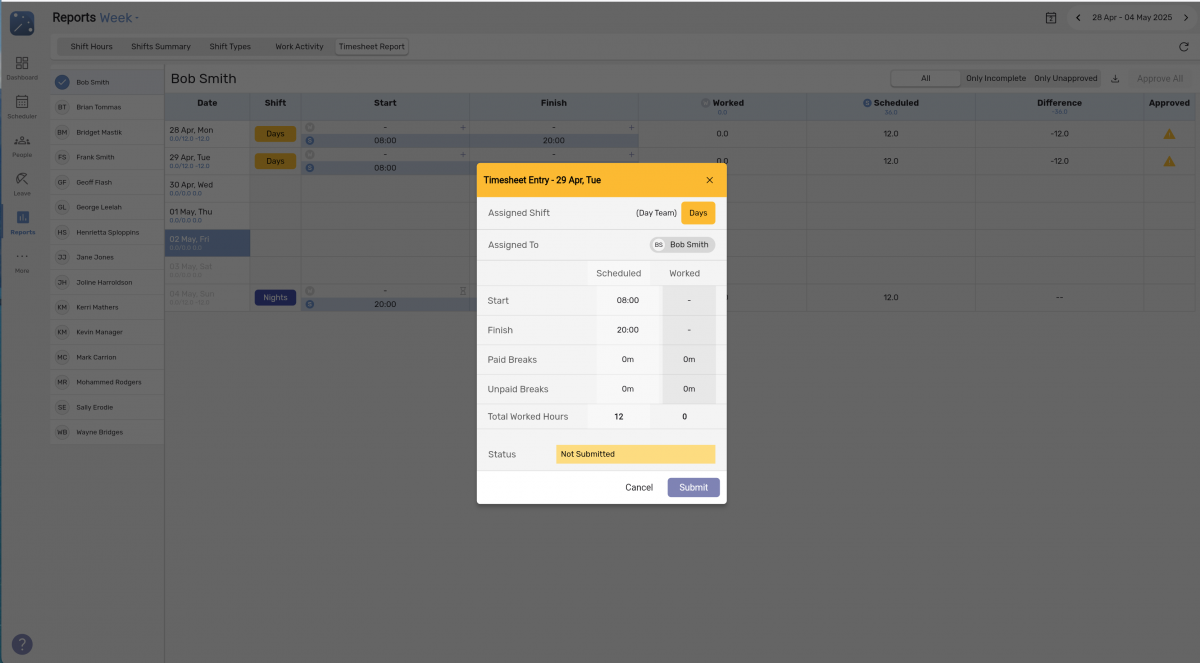Viewport: 1200px width, 663px height.
Task: Open the help question mark button
Action: coord(21,644)
